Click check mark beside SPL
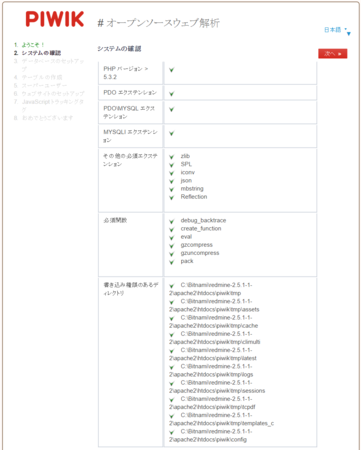The height and width of the screenshot is (450, 361). click(x=172, y=165)
